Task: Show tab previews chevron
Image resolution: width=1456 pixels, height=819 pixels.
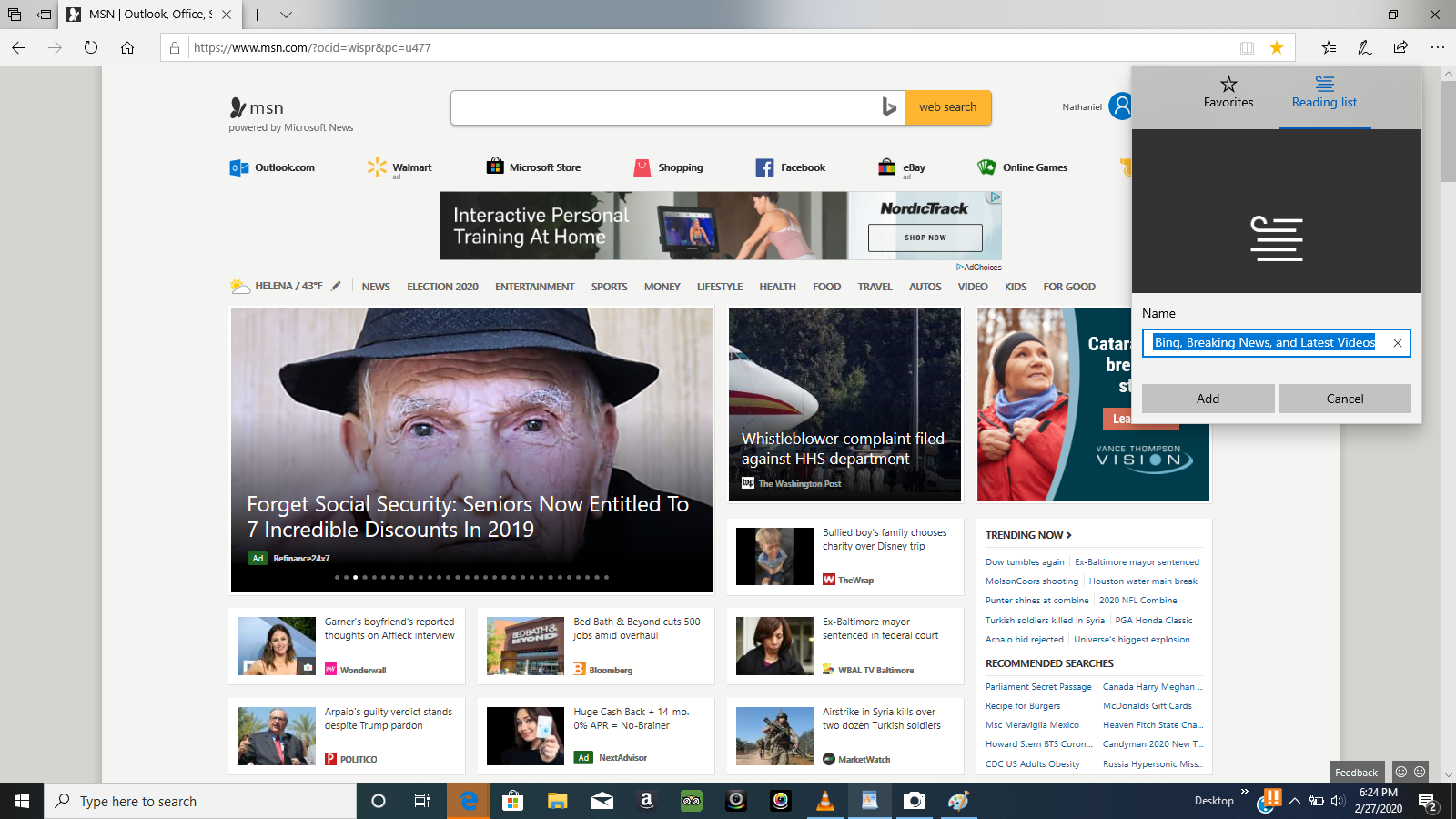Action: click(x=286, y=15)
